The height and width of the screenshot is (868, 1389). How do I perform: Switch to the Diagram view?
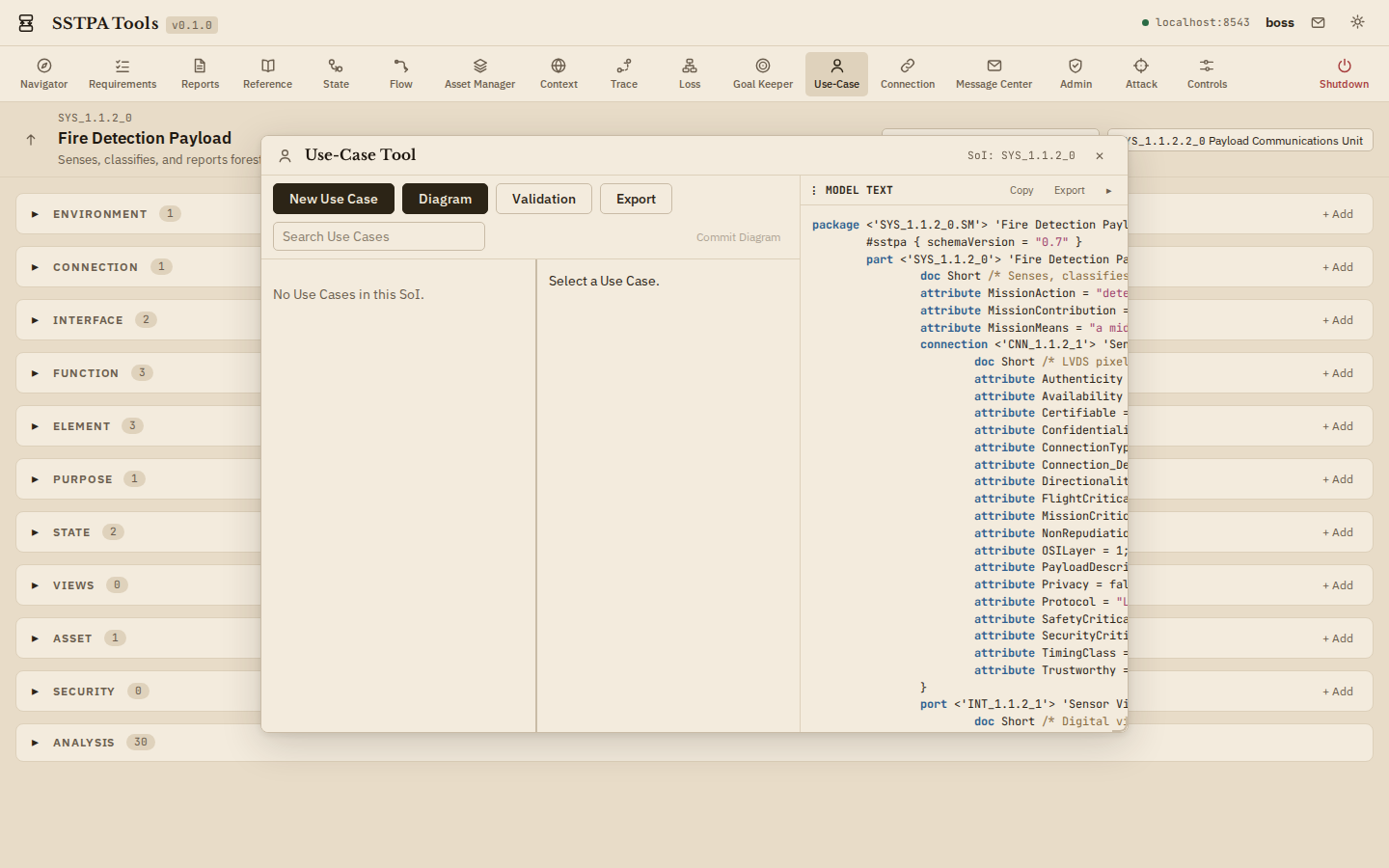coord(445,199)
